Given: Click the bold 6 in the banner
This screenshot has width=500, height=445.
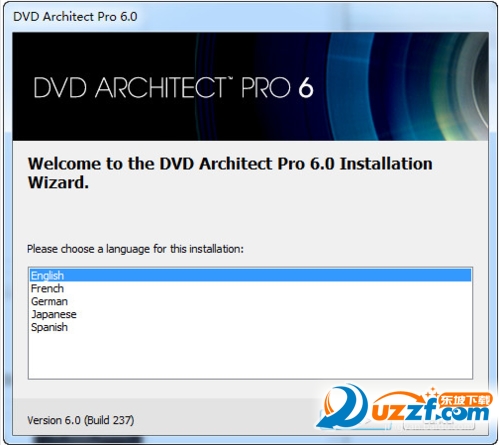Looking at the screenshot, I should 306,88.
